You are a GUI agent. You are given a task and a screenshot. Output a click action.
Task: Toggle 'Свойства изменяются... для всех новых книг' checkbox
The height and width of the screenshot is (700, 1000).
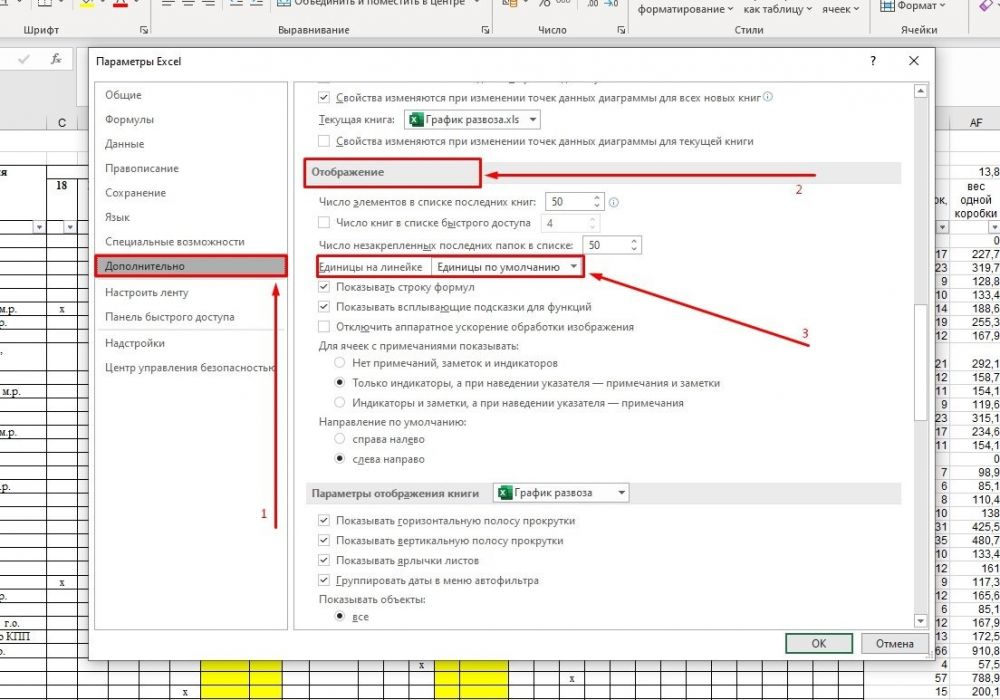coord(324,98)
